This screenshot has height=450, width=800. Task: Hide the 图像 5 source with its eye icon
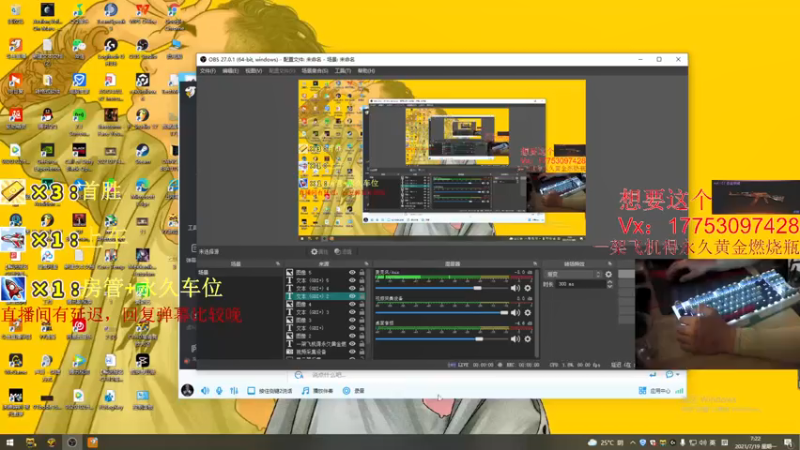click(352, 272)
